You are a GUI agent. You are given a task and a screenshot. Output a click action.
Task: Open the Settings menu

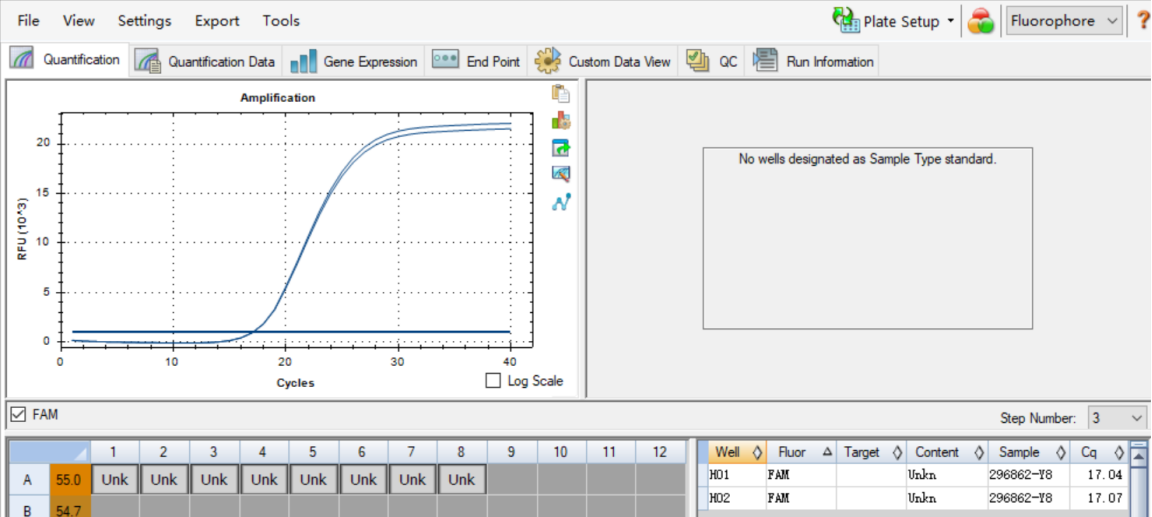point(145,21)
